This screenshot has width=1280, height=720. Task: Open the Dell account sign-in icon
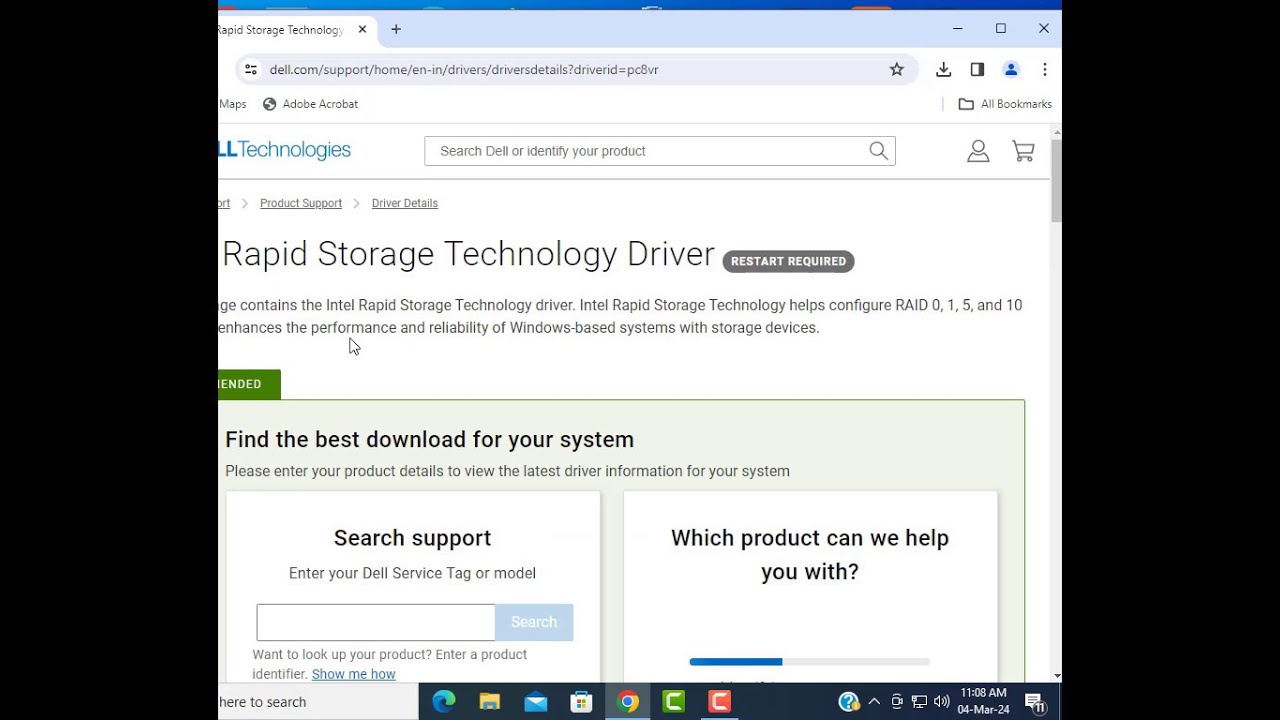(x=978, y=151)
